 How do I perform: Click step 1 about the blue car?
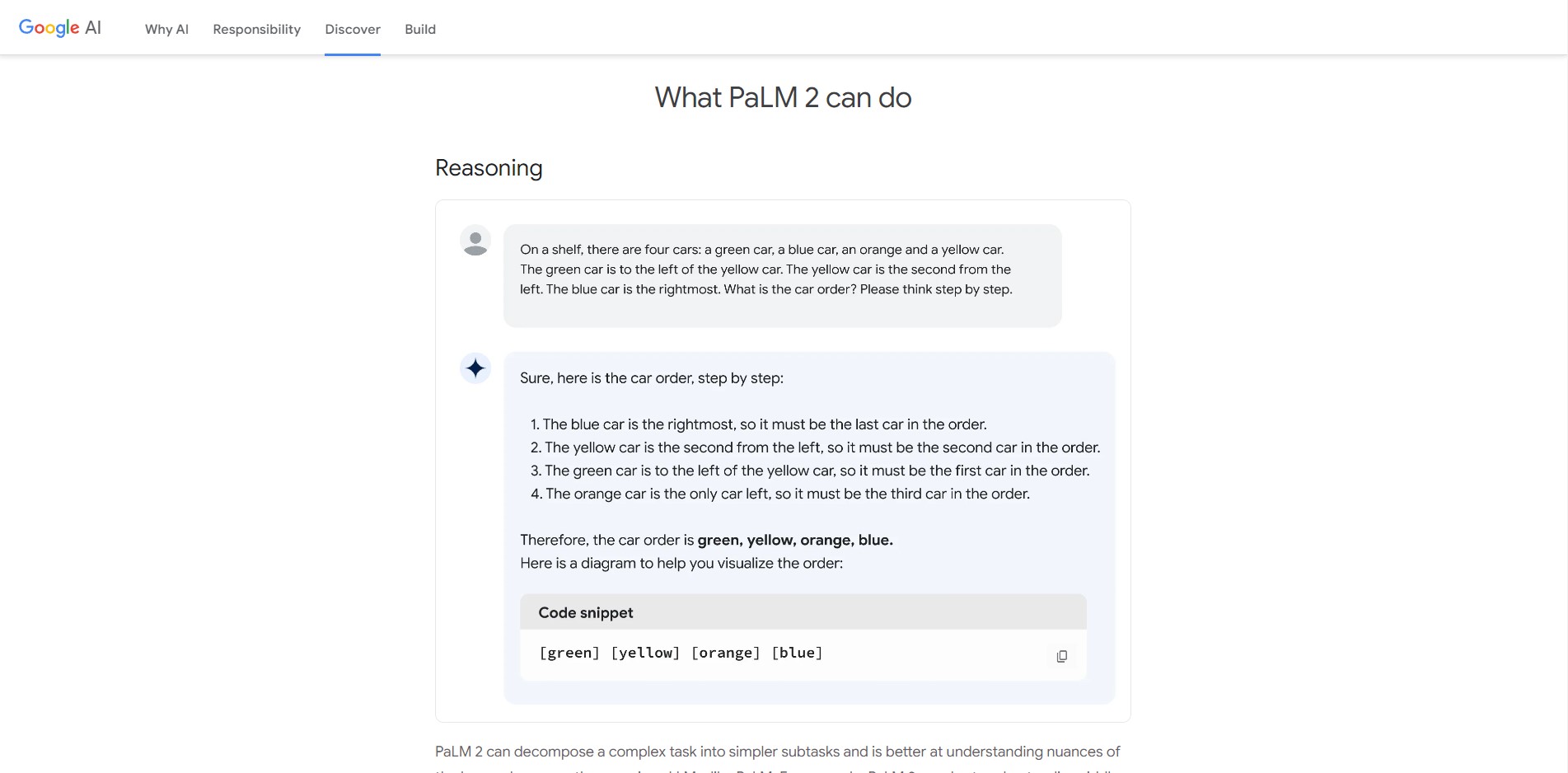point(758,424)
